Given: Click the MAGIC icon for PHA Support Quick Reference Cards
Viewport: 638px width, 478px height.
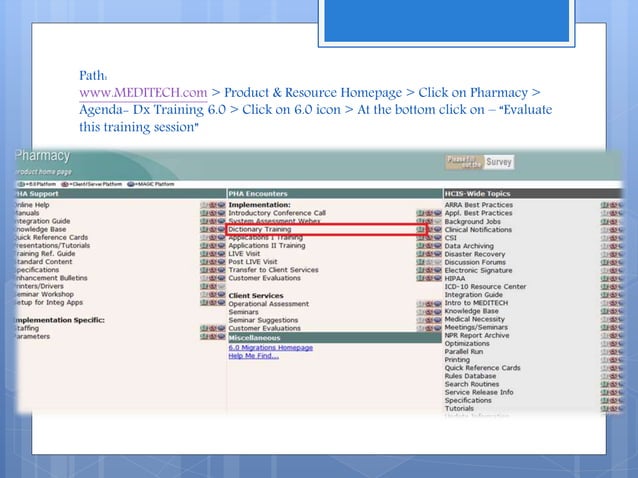Looking at the screenshot, I should (x=221, y=238).
